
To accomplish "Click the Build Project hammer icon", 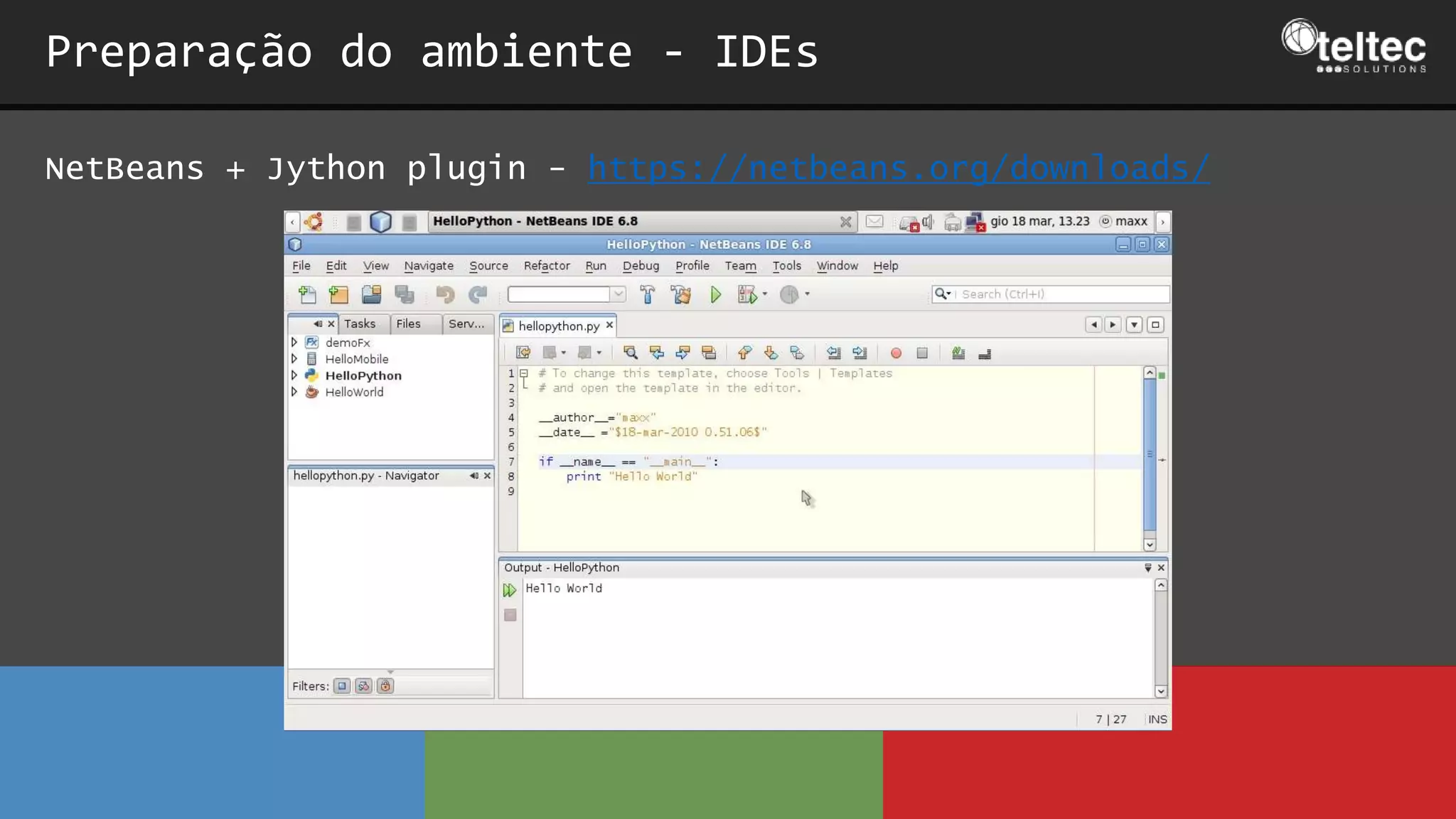I will (647, 294).
